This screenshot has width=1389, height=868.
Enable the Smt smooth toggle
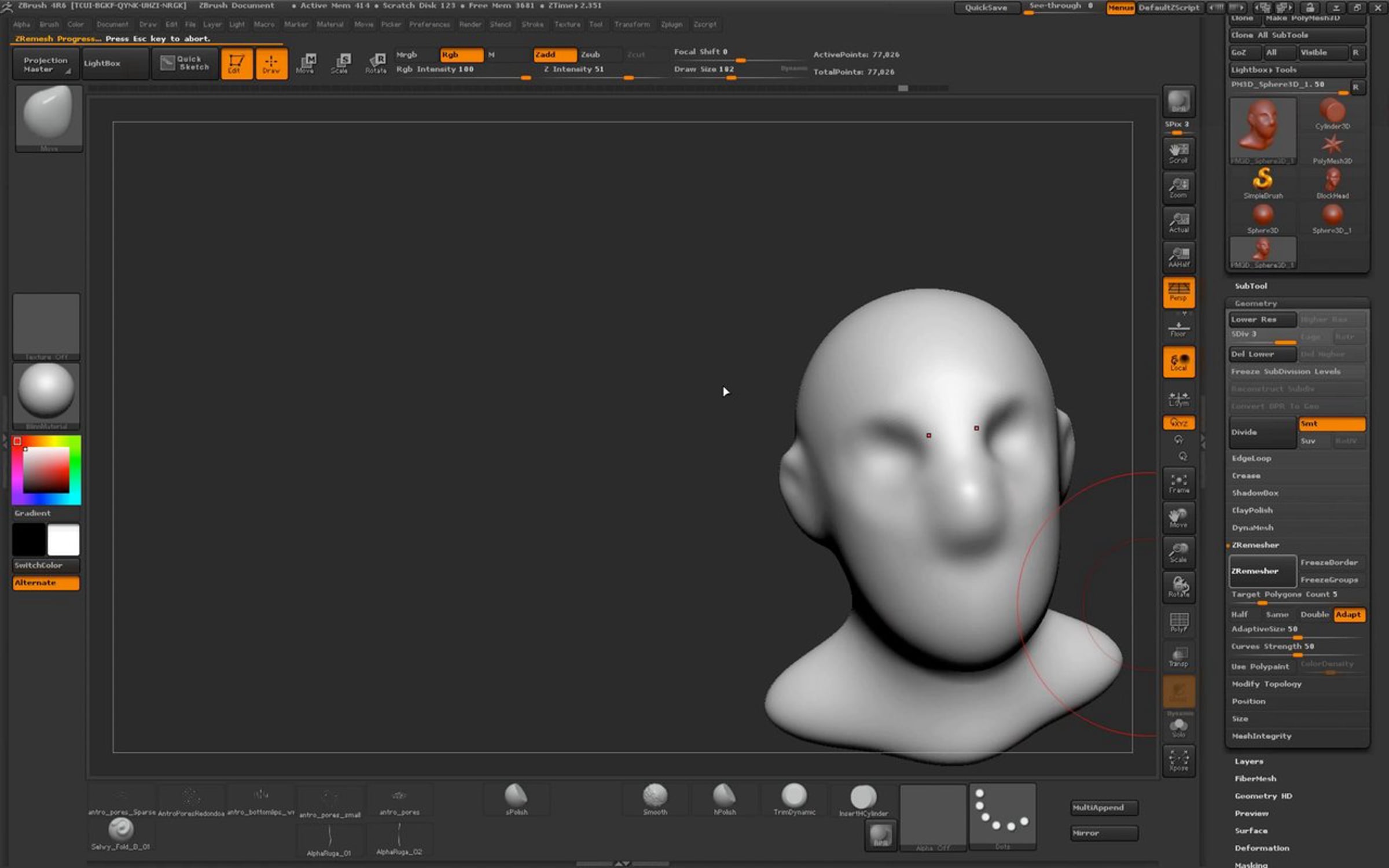click(1331, 424)
